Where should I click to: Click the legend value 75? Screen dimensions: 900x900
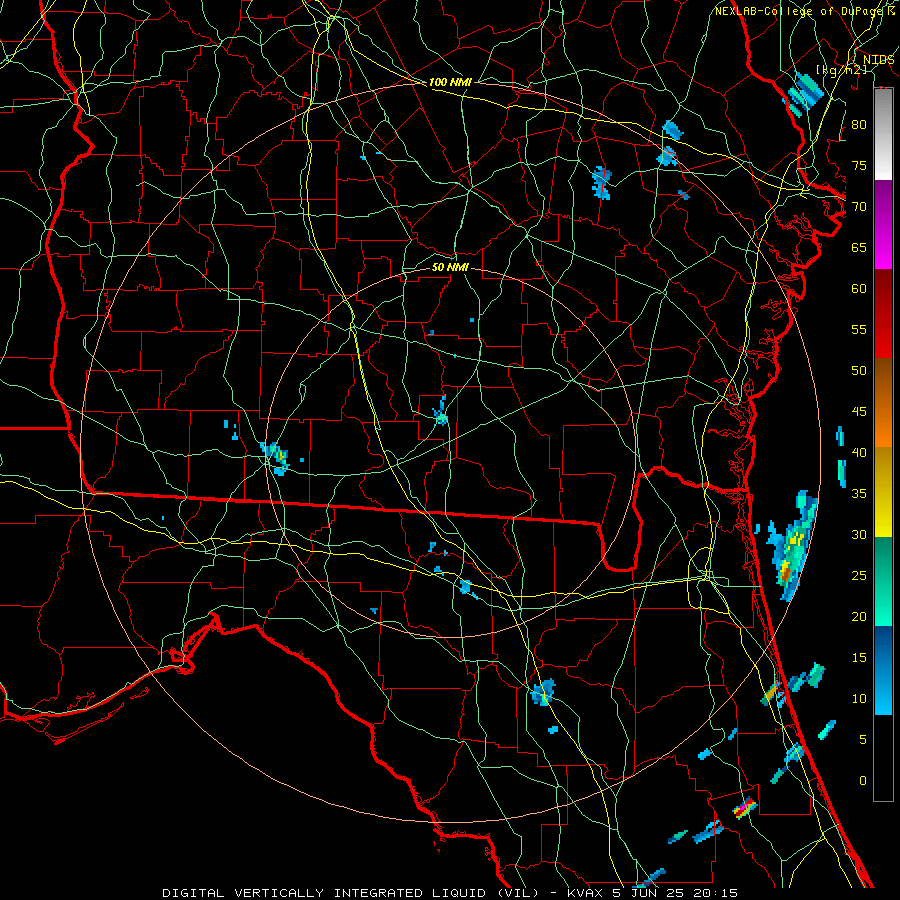tap(859, 165)
